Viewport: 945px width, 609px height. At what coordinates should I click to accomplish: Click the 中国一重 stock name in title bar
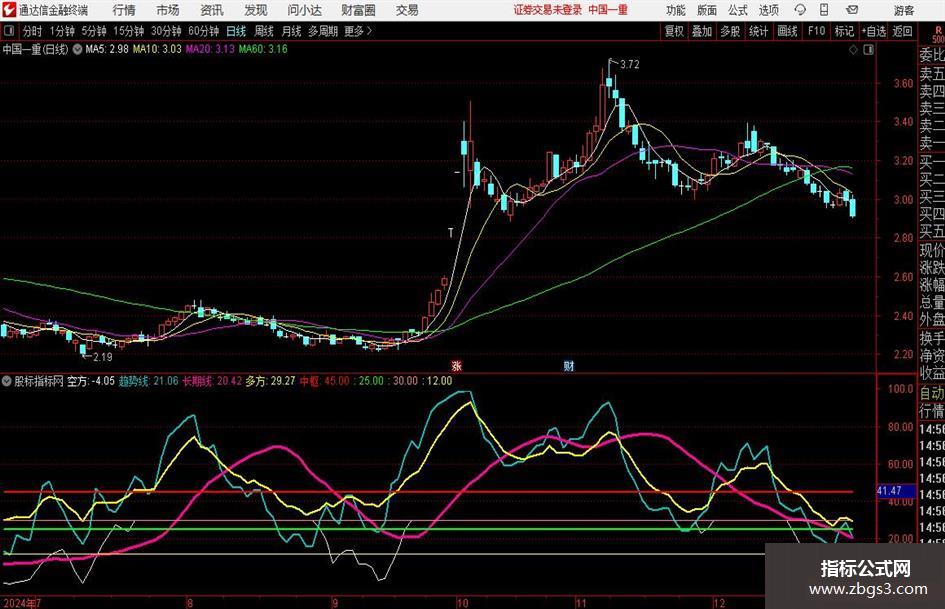coord(608,10)
